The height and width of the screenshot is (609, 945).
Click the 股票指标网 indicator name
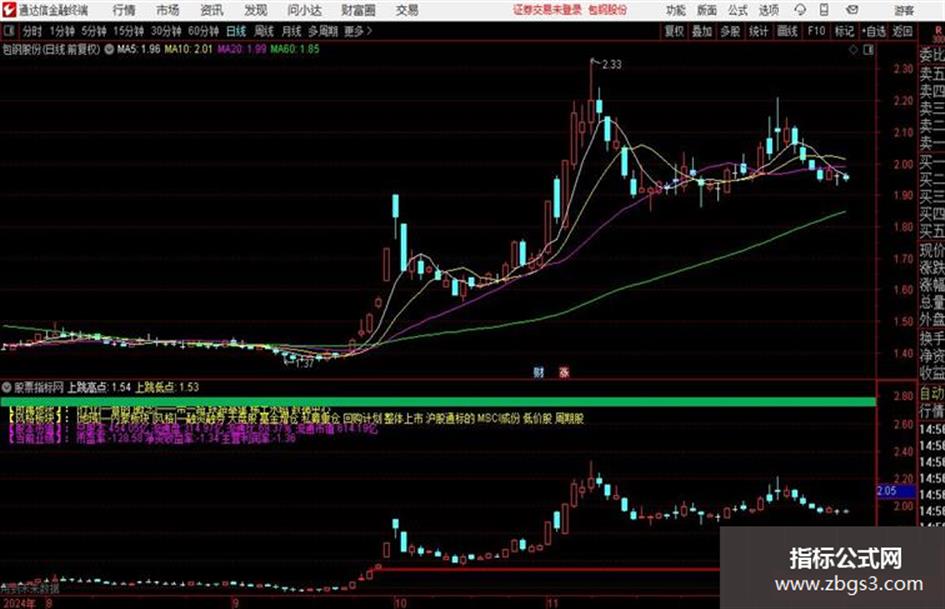tap(39, 387)
